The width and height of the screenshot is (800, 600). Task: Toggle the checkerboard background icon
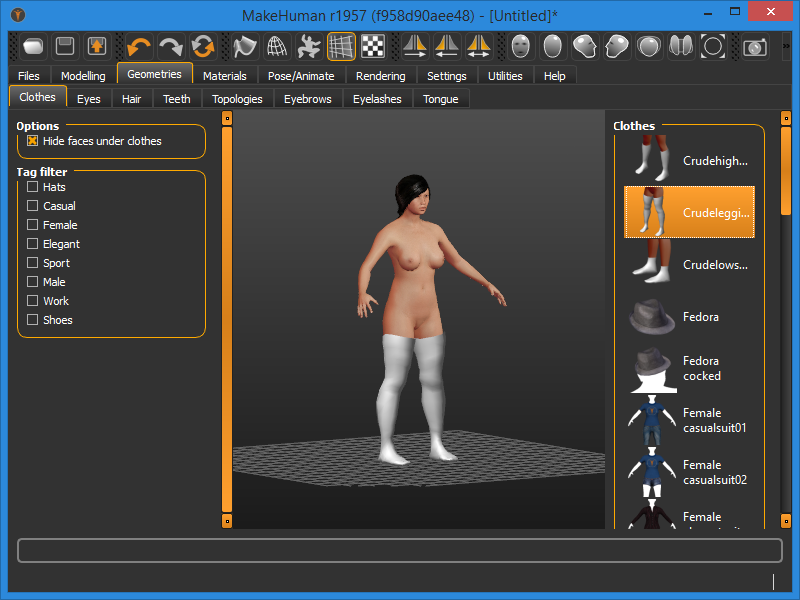(373, 46)
